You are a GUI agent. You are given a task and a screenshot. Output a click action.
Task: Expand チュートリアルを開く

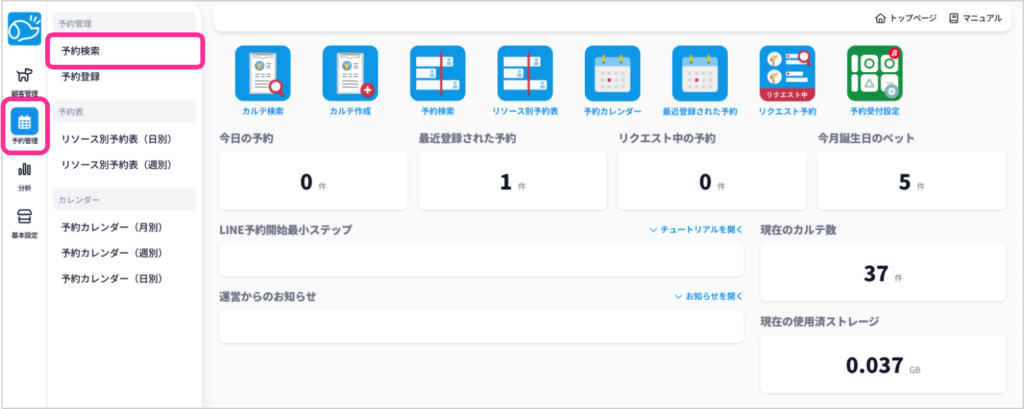[x=696, y=230]
